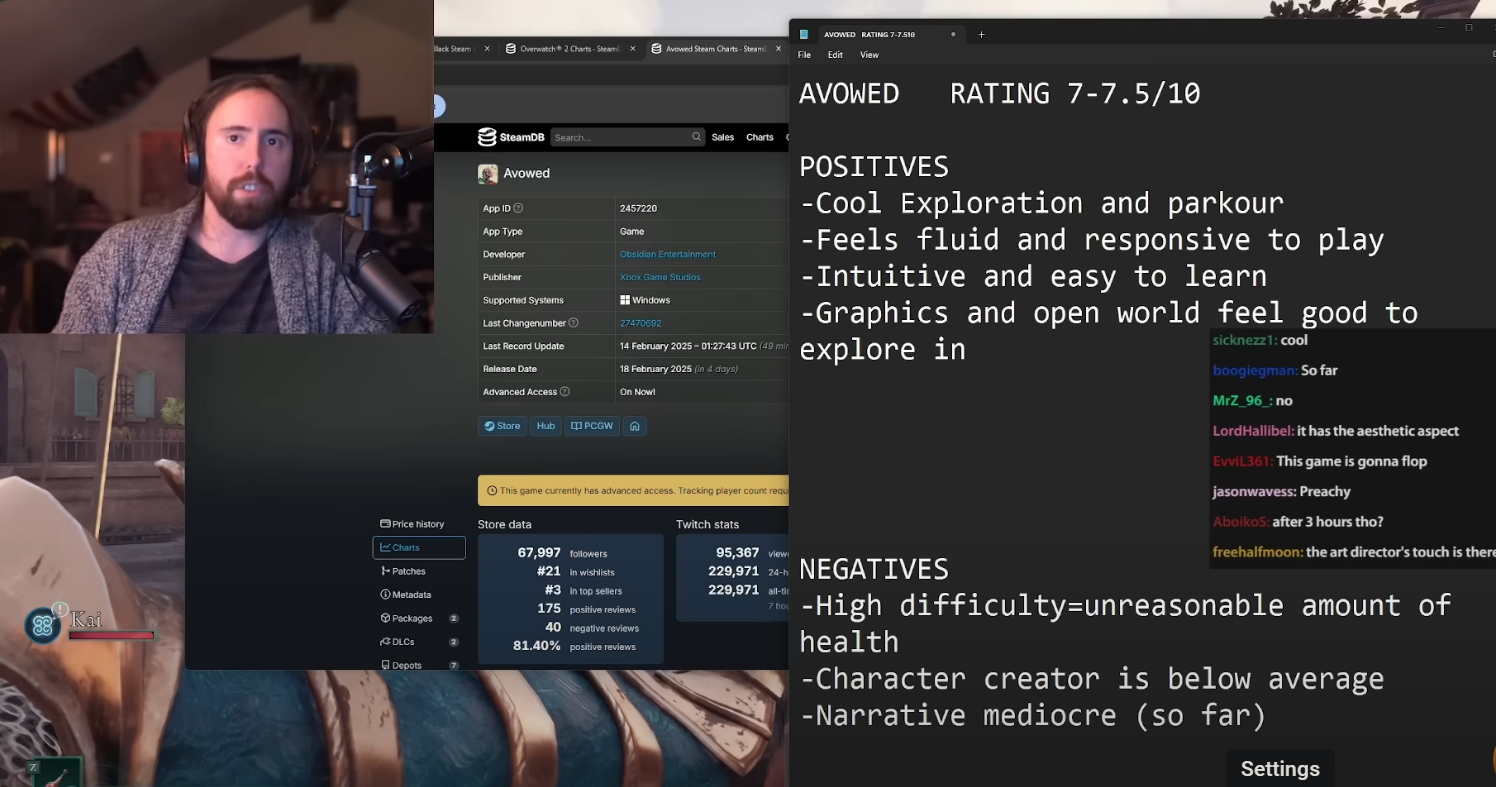Click chat message from boogiegman 'So far'

click(x=1319, y=370)
